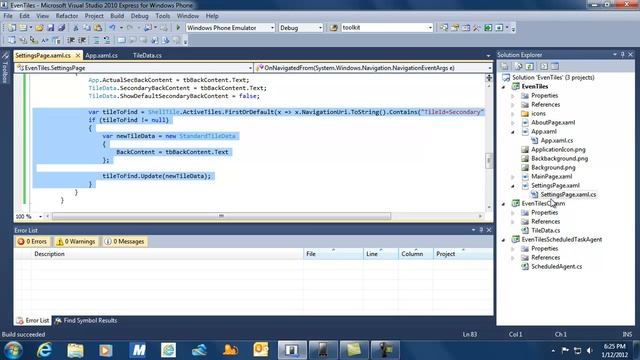Click the Cut scissors icon

[76, 28]
